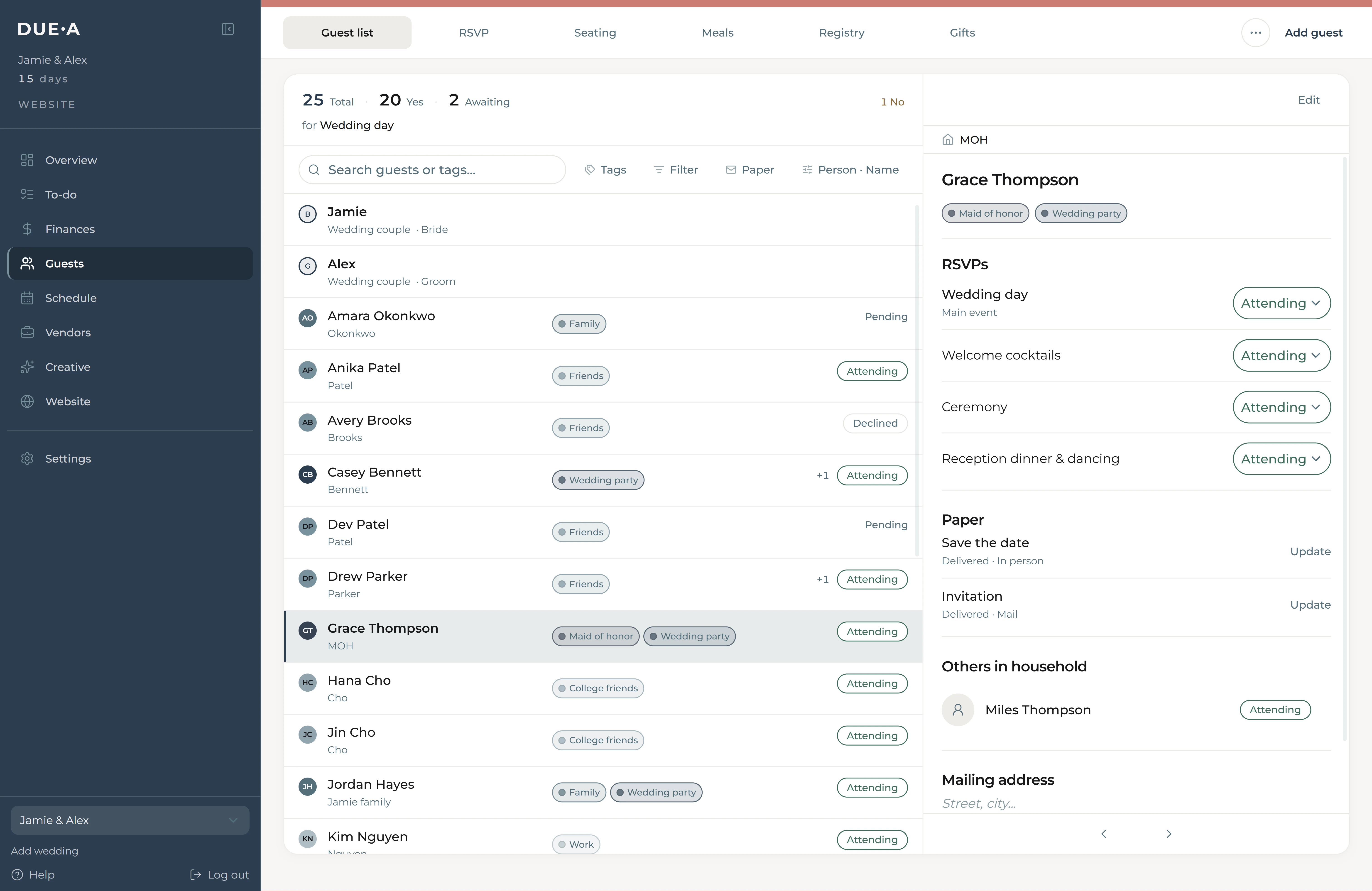Click the Overview grid icon
1372x891 pixels.
click(27, 160)
